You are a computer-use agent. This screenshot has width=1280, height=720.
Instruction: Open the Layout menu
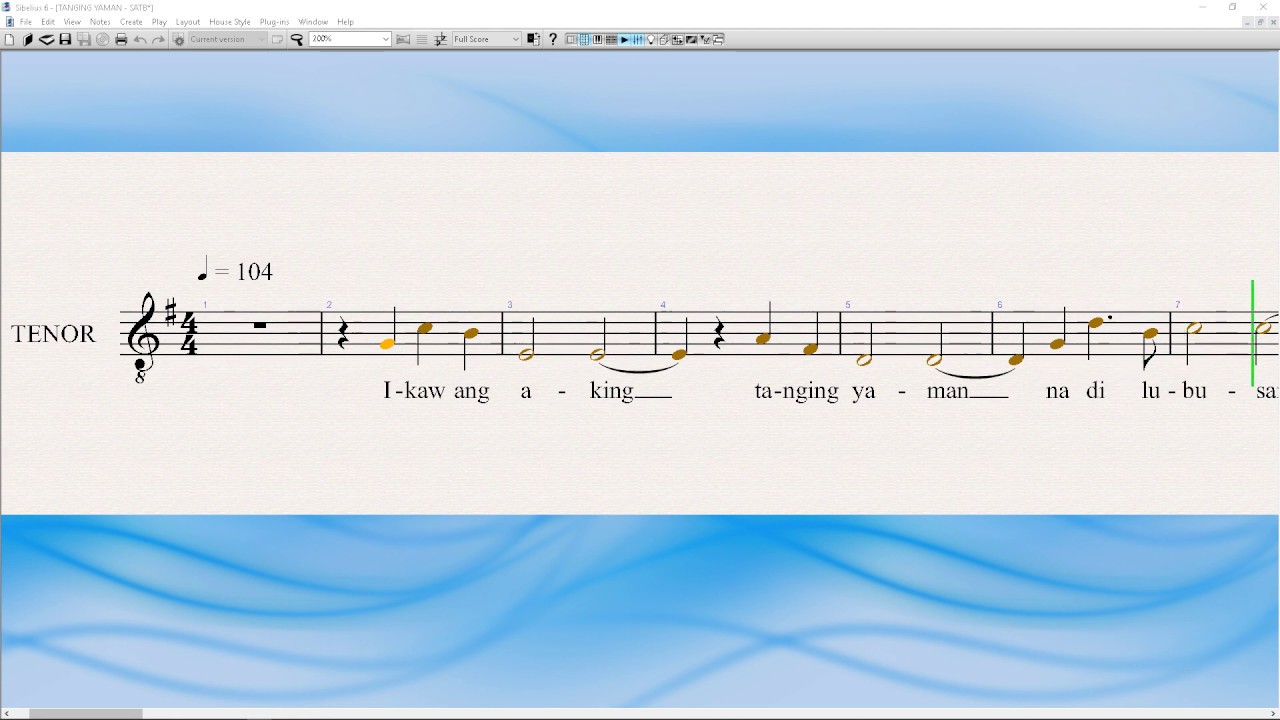coord(188,22)
